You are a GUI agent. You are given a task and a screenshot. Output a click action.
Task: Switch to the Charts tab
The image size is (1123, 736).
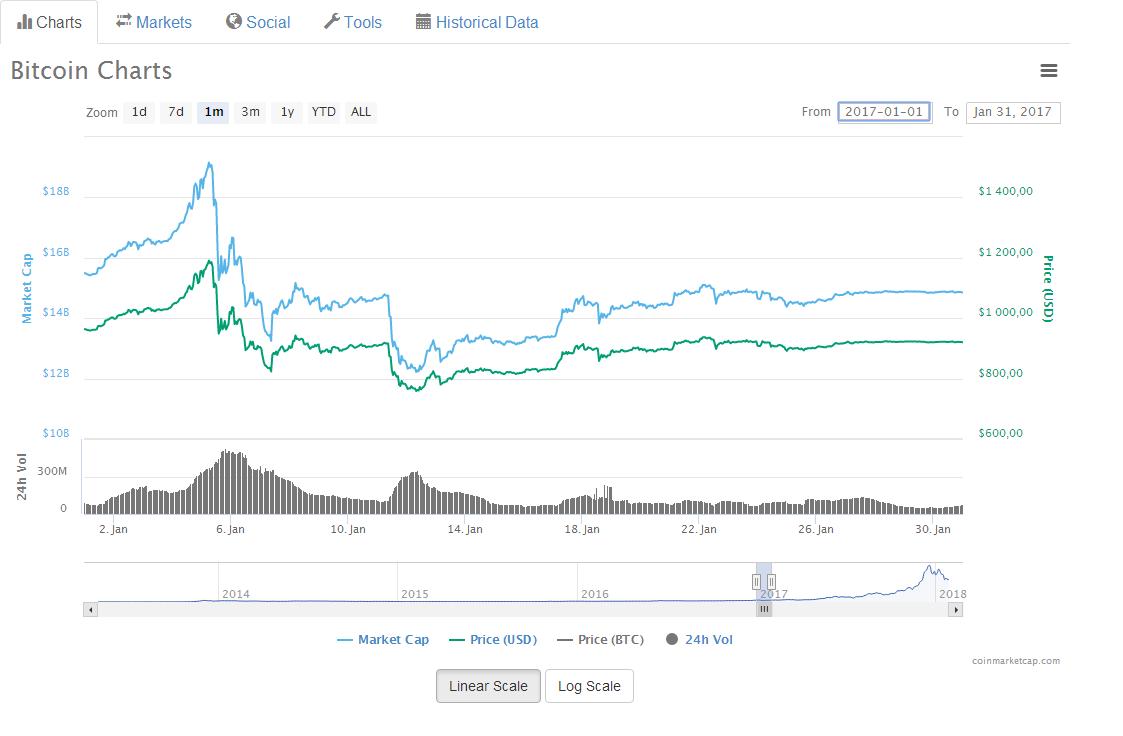tap(49, 22)
